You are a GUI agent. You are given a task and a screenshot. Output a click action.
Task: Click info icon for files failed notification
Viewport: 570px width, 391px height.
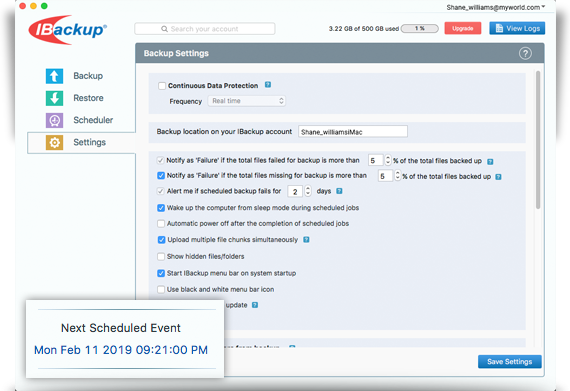tap(490, 161)
